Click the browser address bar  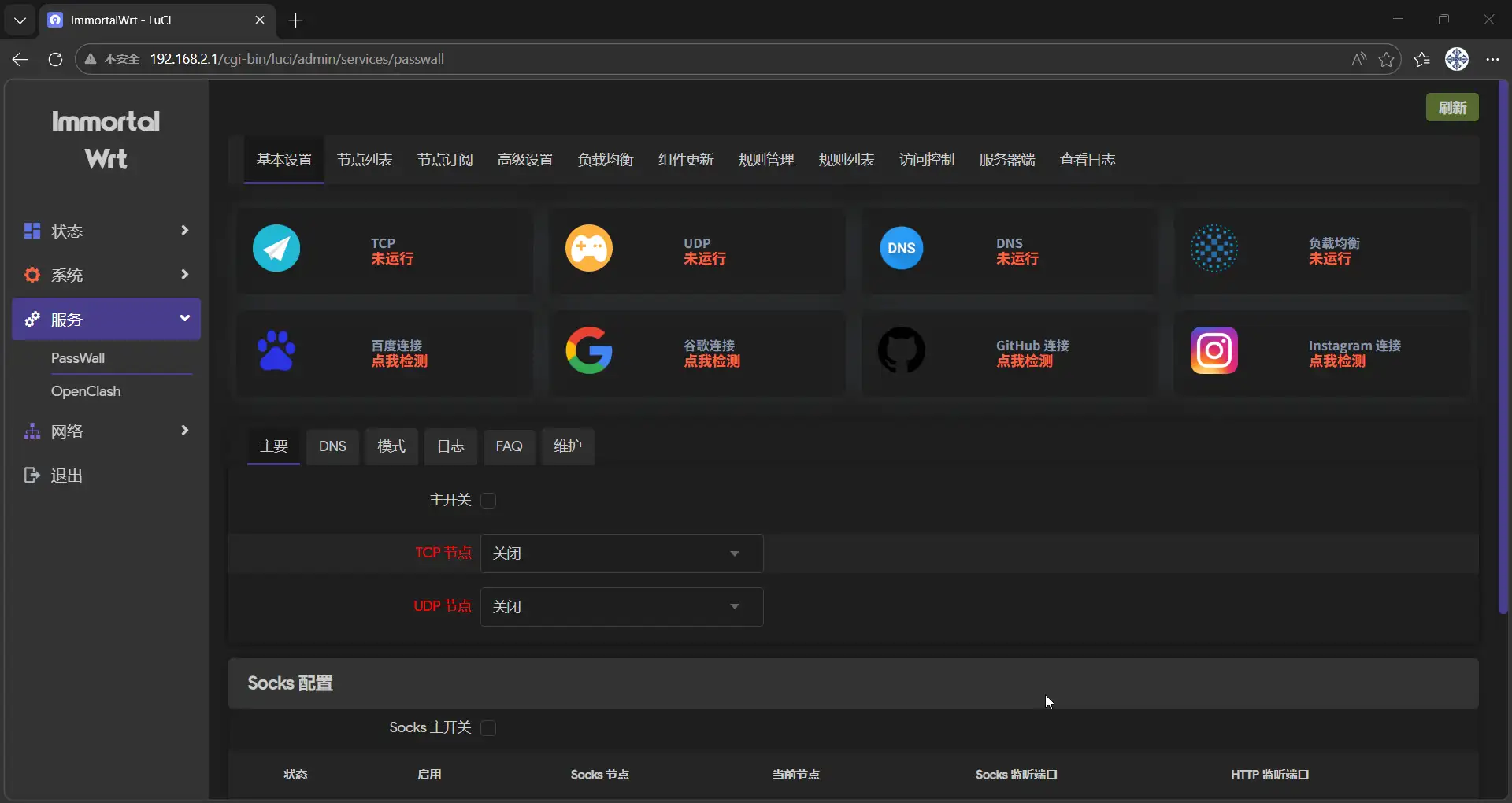709,59
